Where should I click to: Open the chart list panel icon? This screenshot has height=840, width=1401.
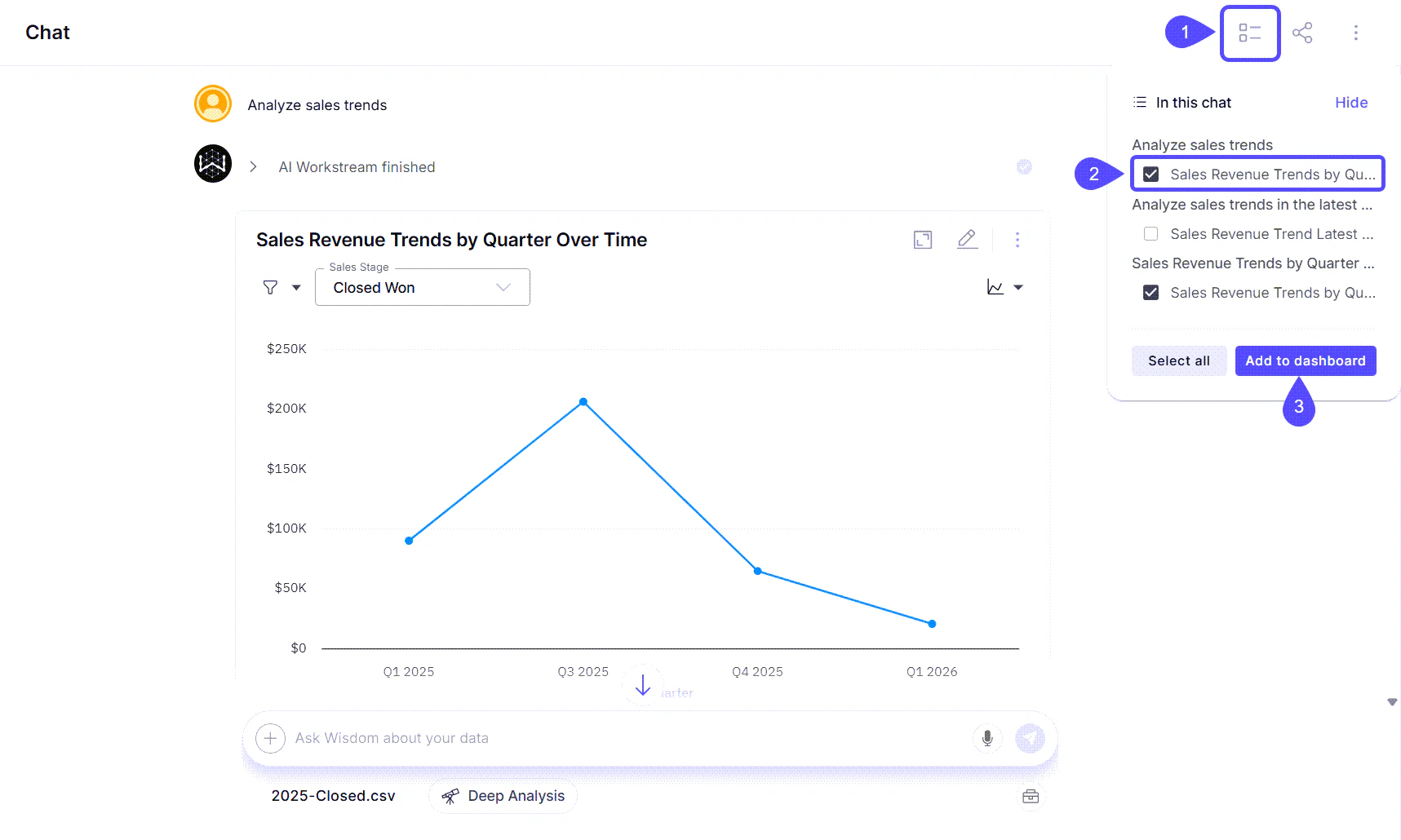tap(1249, 33)
